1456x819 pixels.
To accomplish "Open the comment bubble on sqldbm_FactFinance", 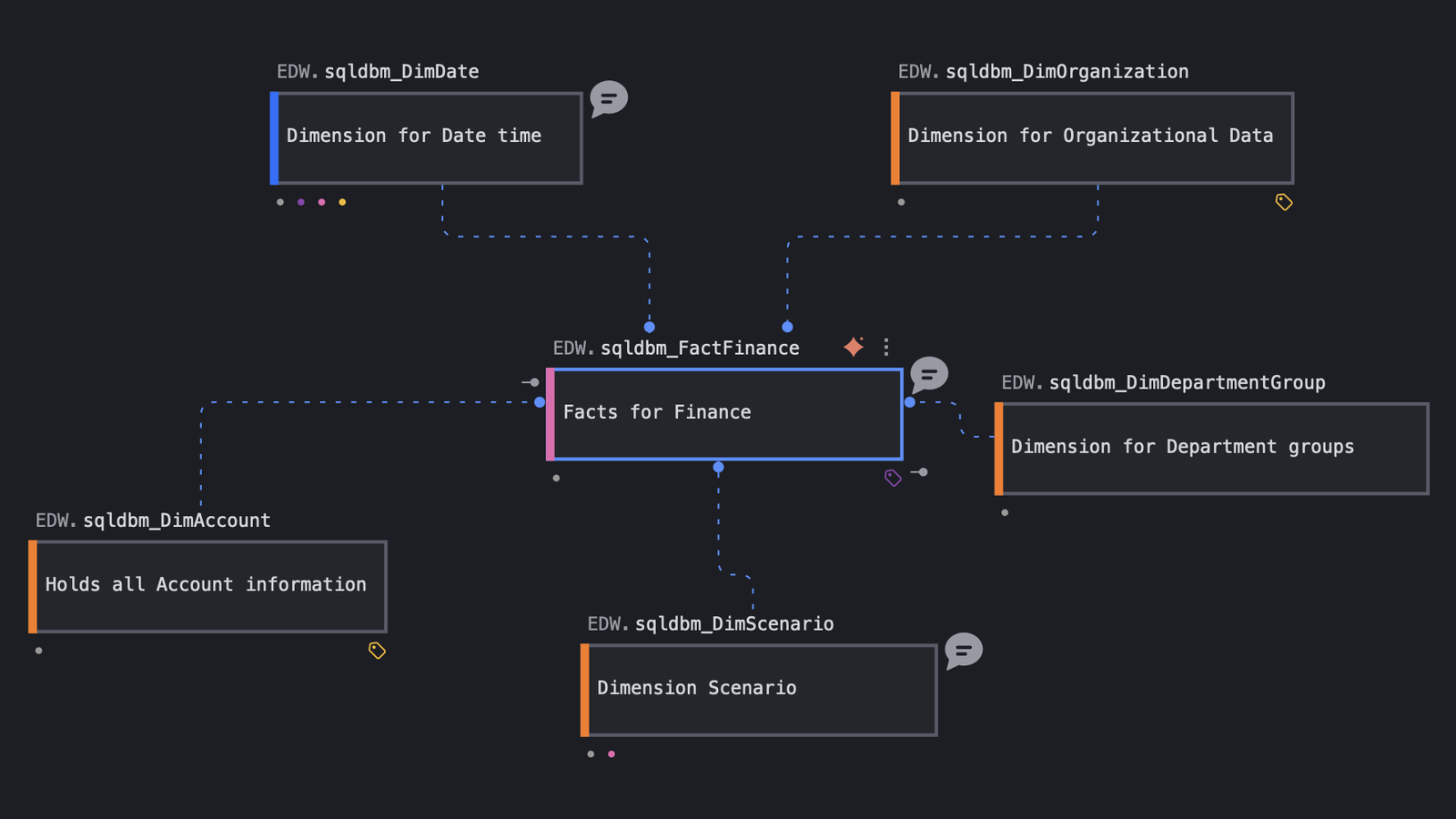I will [x=929, y=374].
